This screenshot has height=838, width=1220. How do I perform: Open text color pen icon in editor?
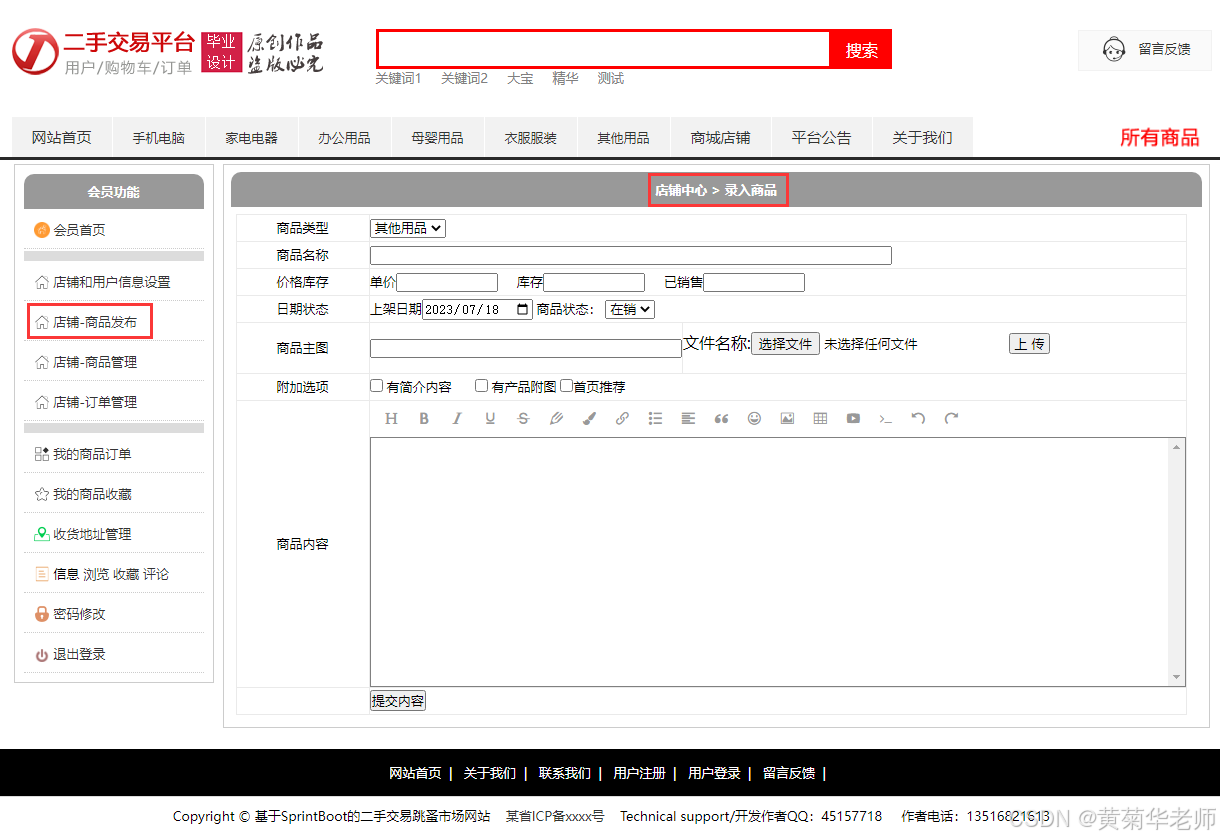[x=556, y=419]
